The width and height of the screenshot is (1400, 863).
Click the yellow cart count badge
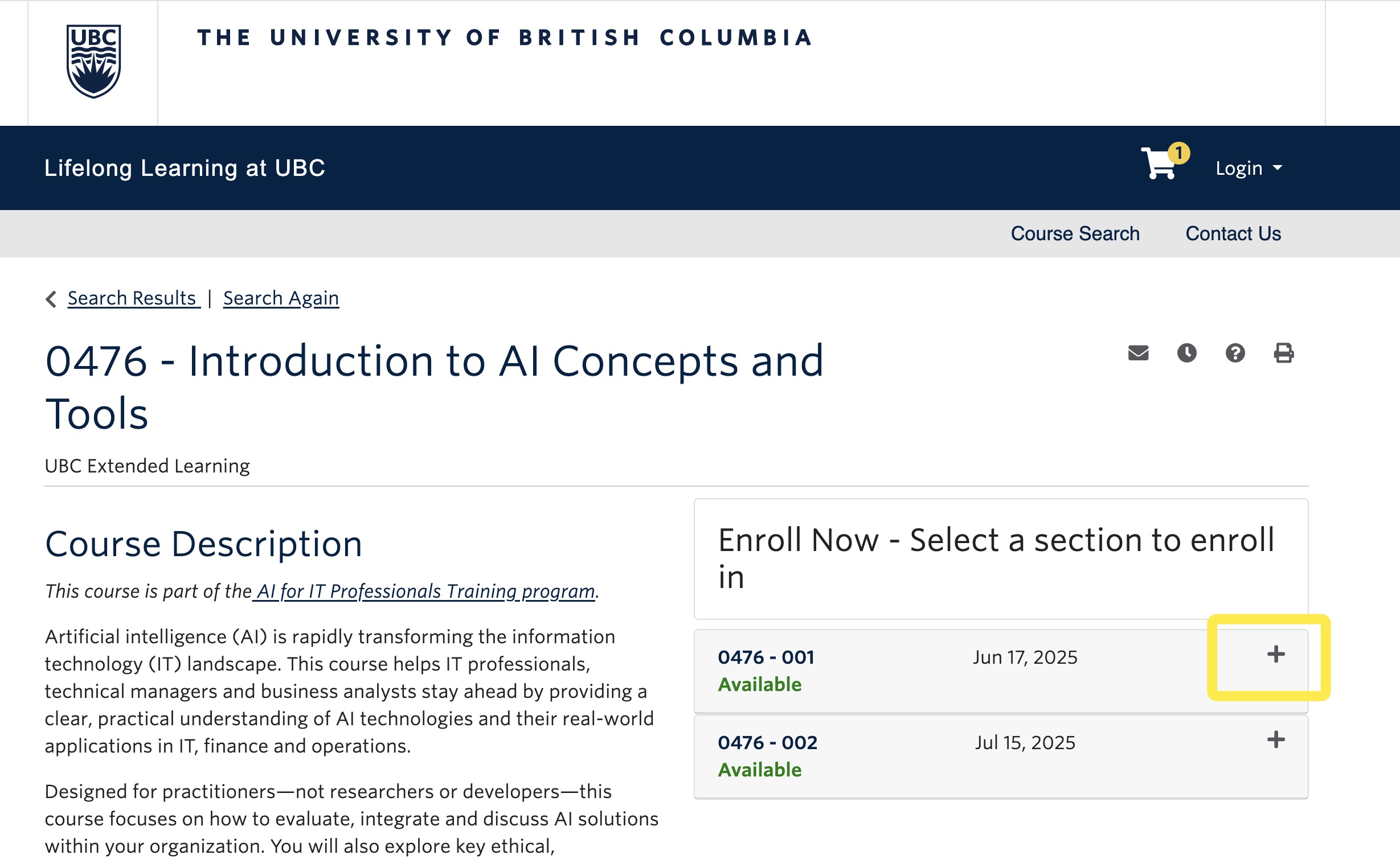pos(1178,153)
